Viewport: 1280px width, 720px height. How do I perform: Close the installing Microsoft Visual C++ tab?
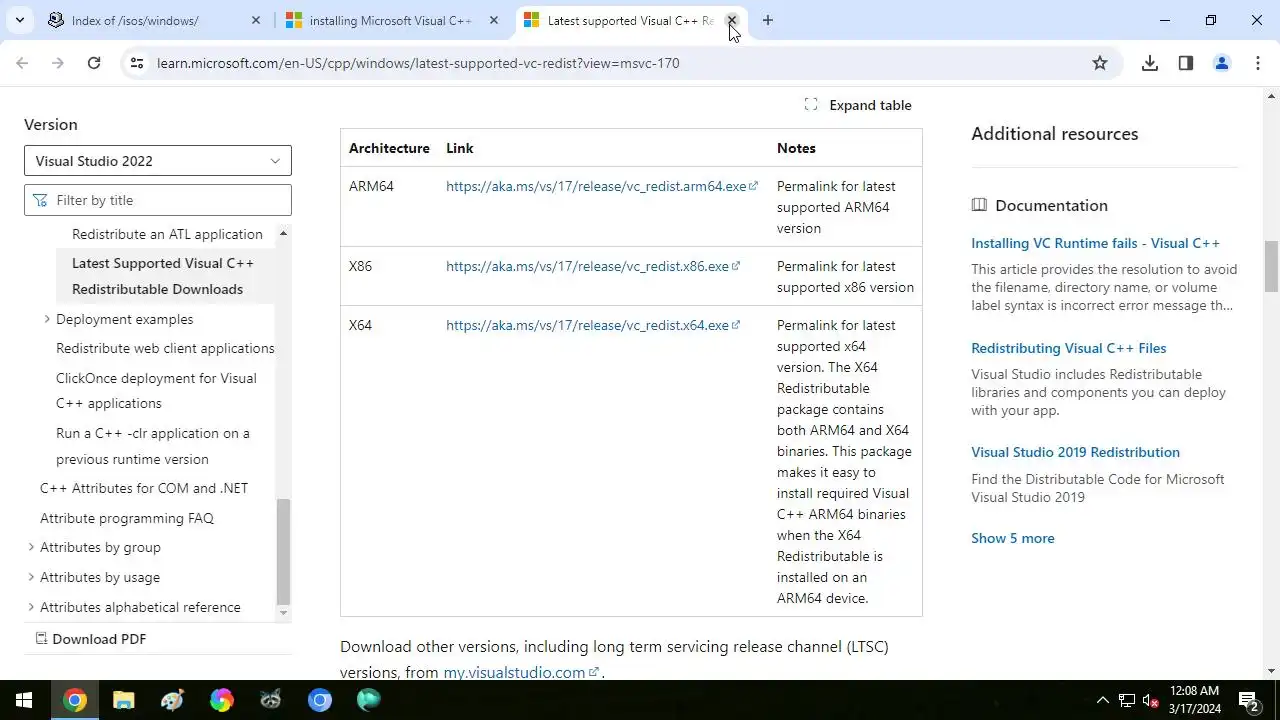pos(493,20)
